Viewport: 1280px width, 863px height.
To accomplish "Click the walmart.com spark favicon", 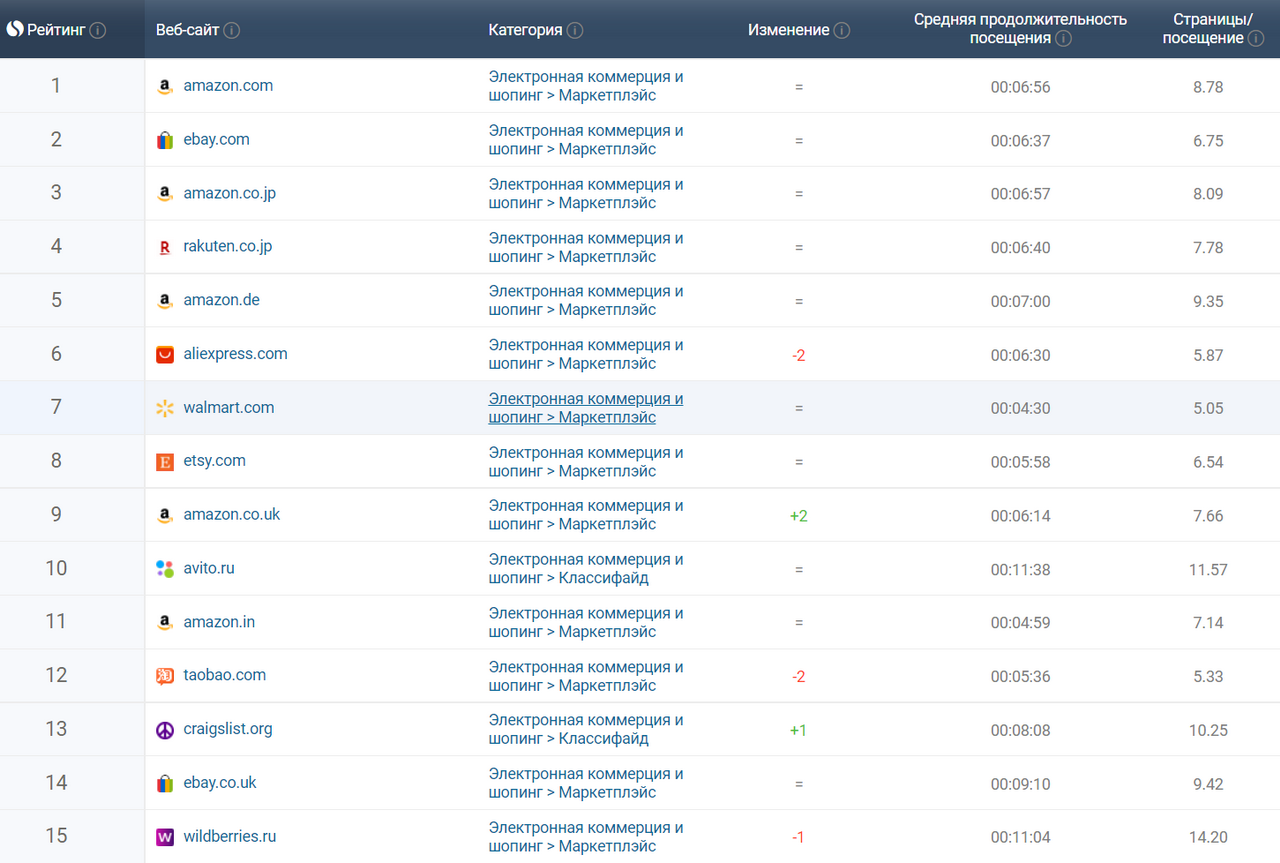I will coord(165,408).
